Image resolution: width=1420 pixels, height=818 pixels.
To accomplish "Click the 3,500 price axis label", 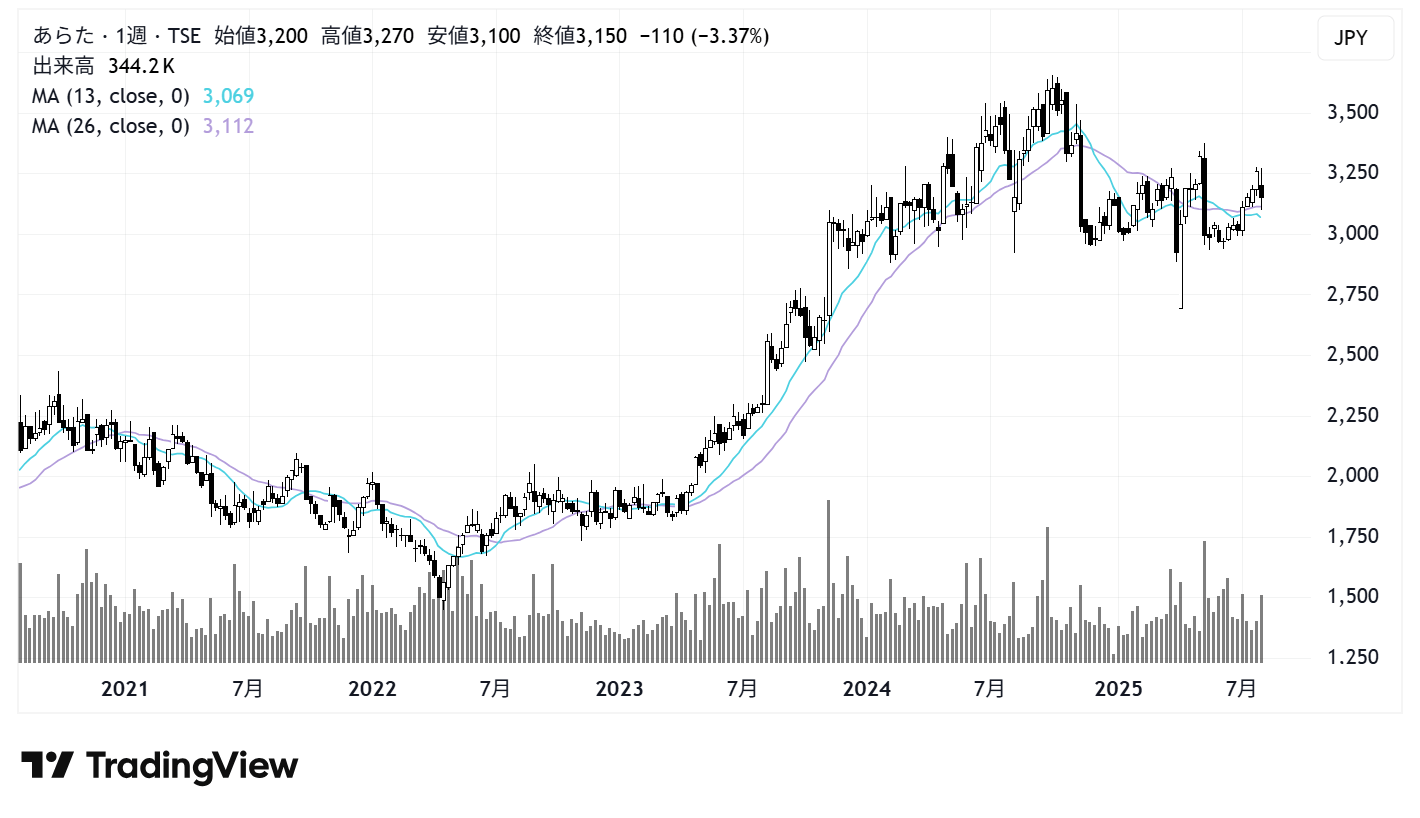I will pyautogui.click(x=1352, y=112).
